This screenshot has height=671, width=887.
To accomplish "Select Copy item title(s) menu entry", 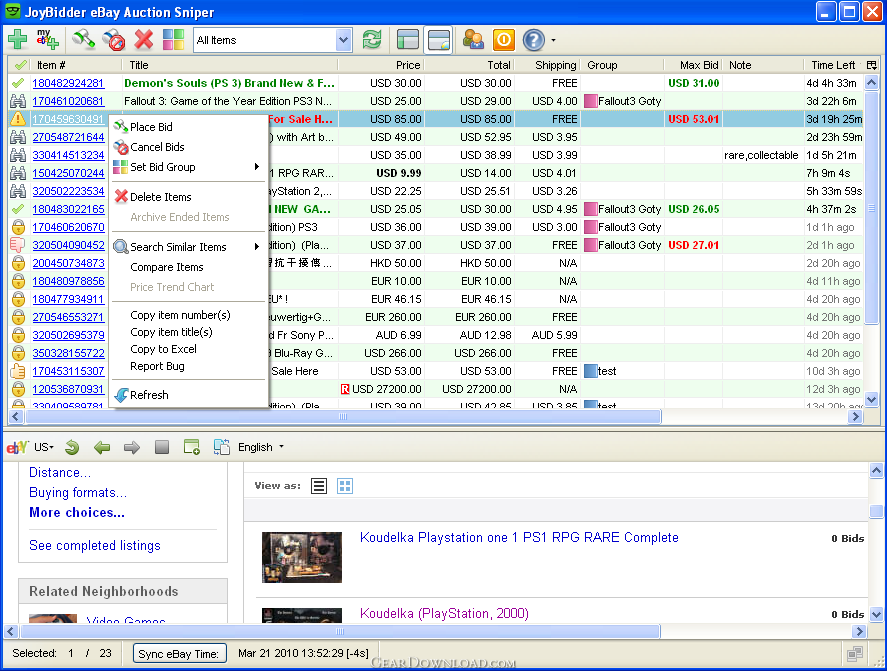I will (171, 332).
